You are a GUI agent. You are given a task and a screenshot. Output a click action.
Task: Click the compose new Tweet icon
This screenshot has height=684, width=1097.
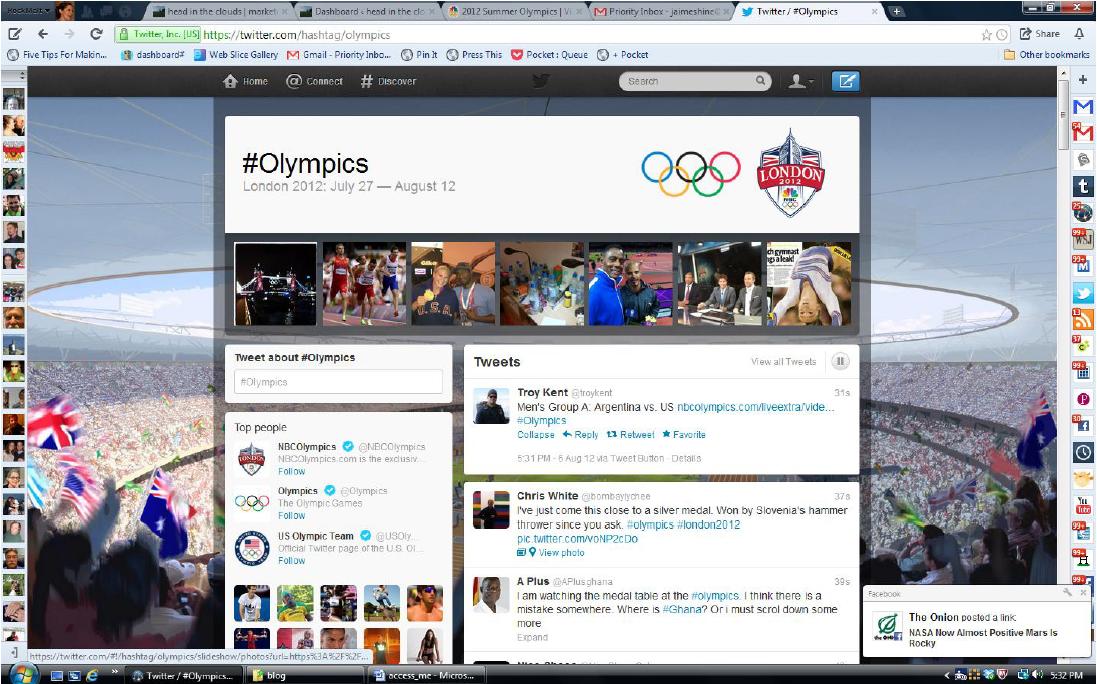pyautogui.click(x=845, y=81)
